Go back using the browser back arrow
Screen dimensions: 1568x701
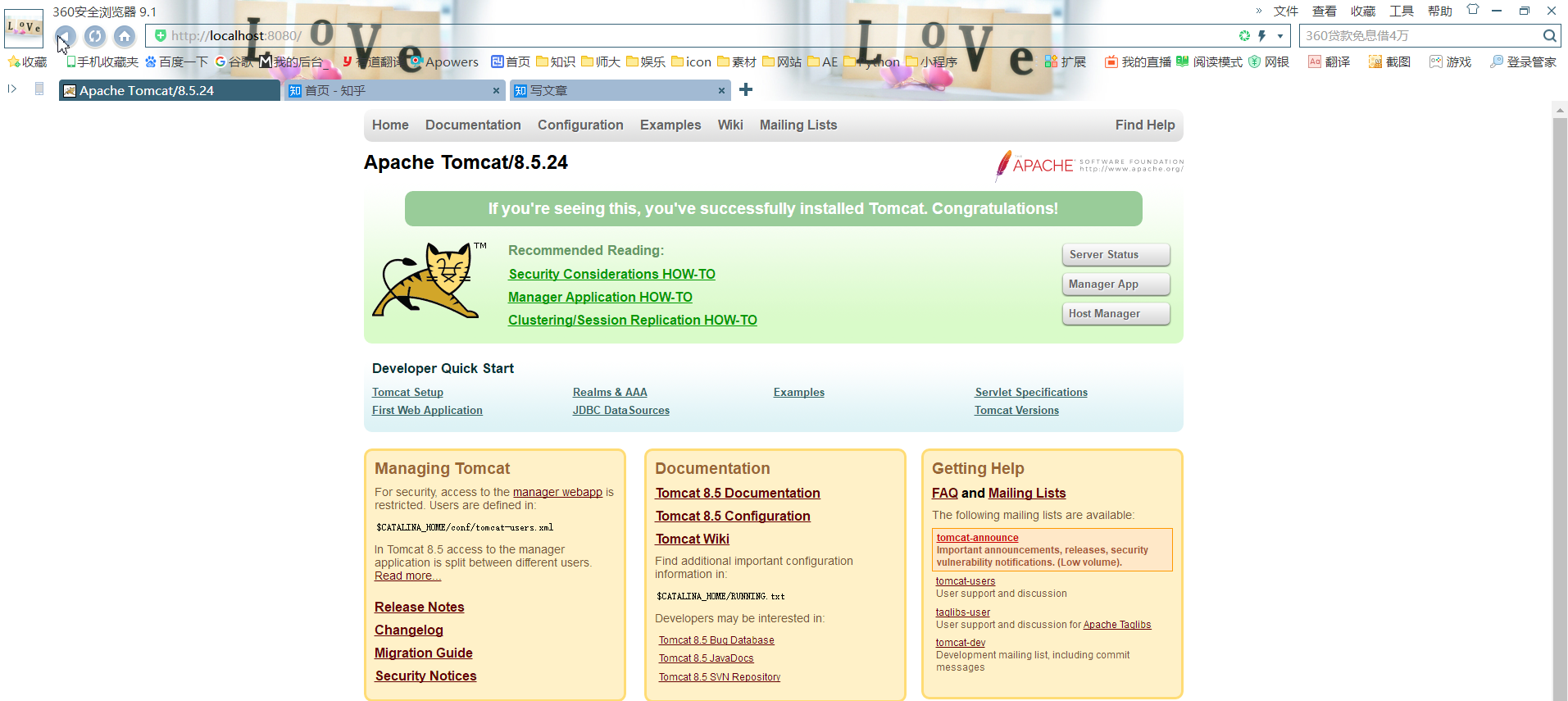[x=66, y=36]
